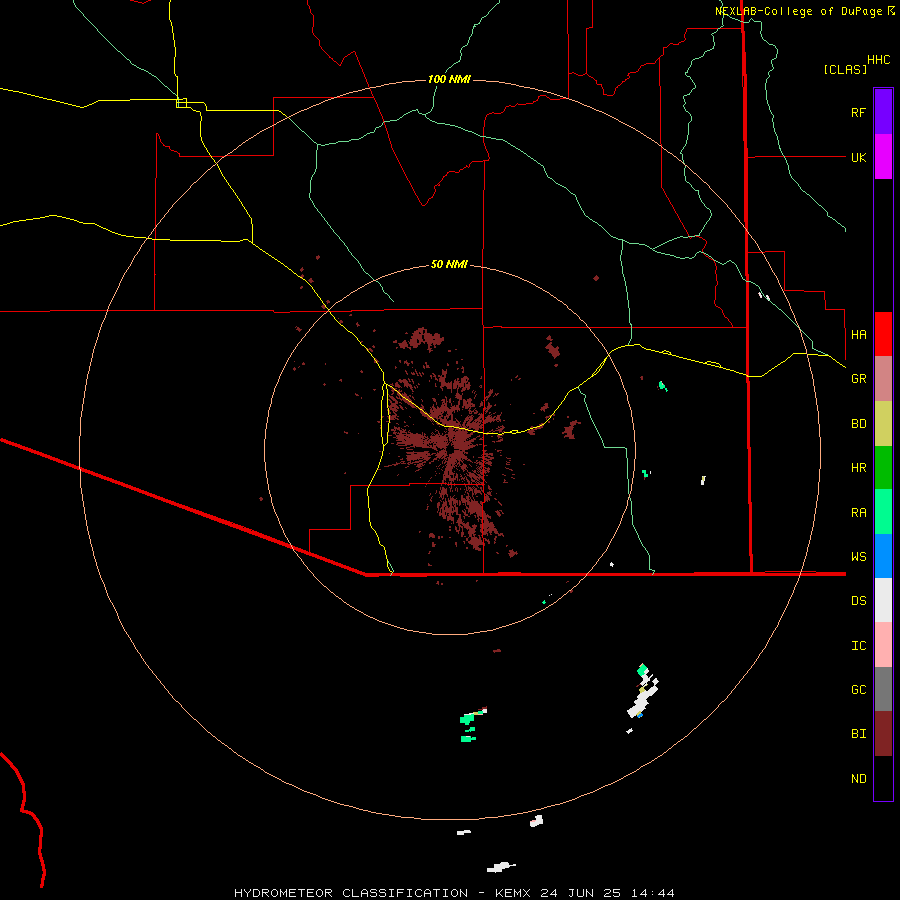Click the bright green RA swatch
This screenshot has width=900, height=900.
[883, 512]
